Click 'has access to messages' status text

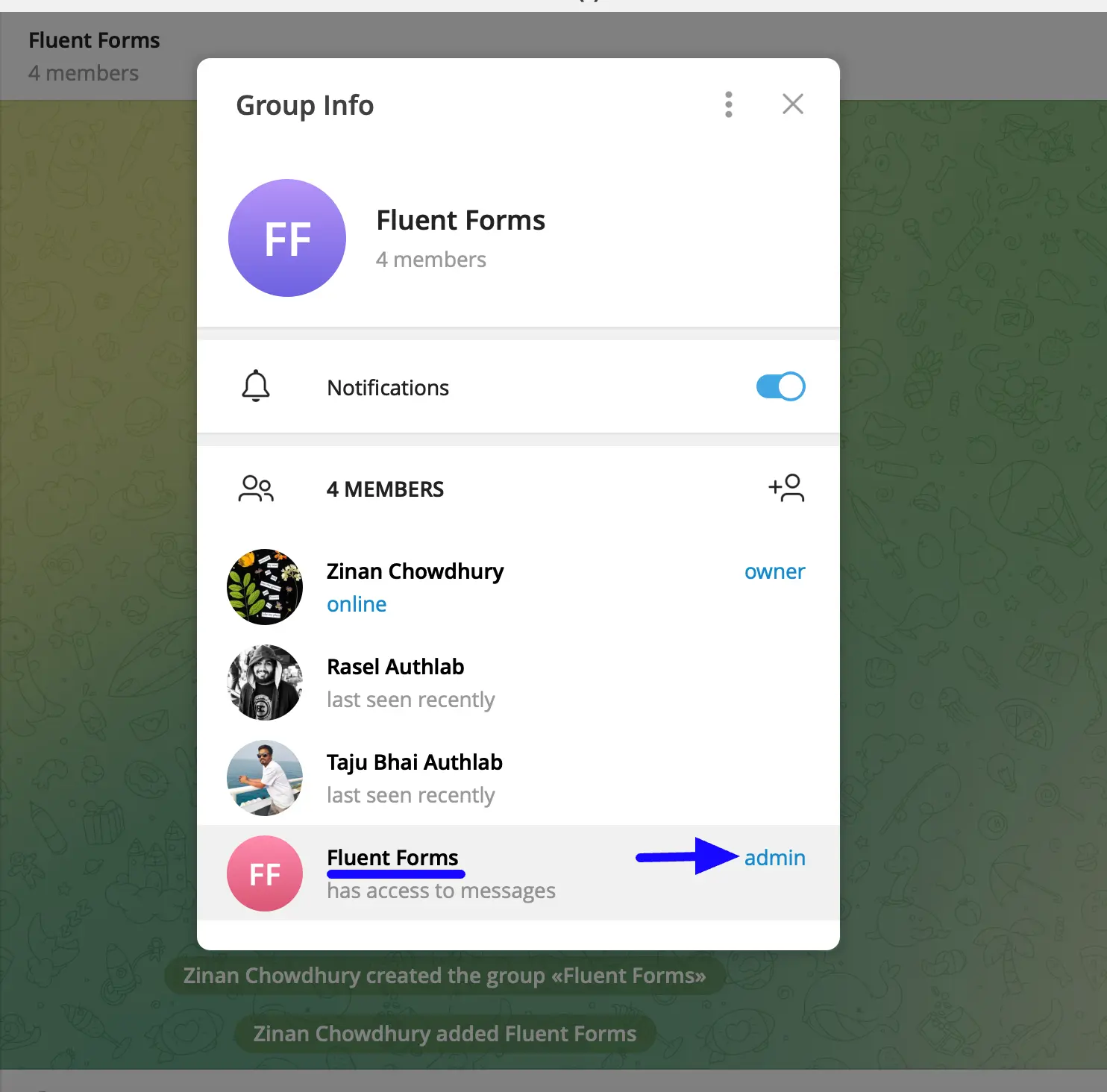[441, 891]
